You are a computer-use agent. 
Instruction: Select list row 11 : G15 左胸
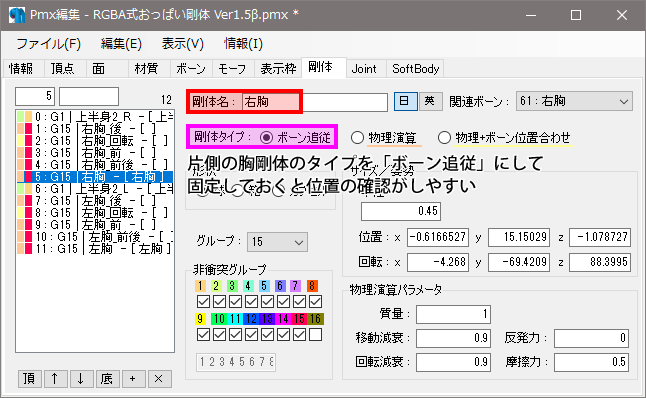(x=95, y=248)
